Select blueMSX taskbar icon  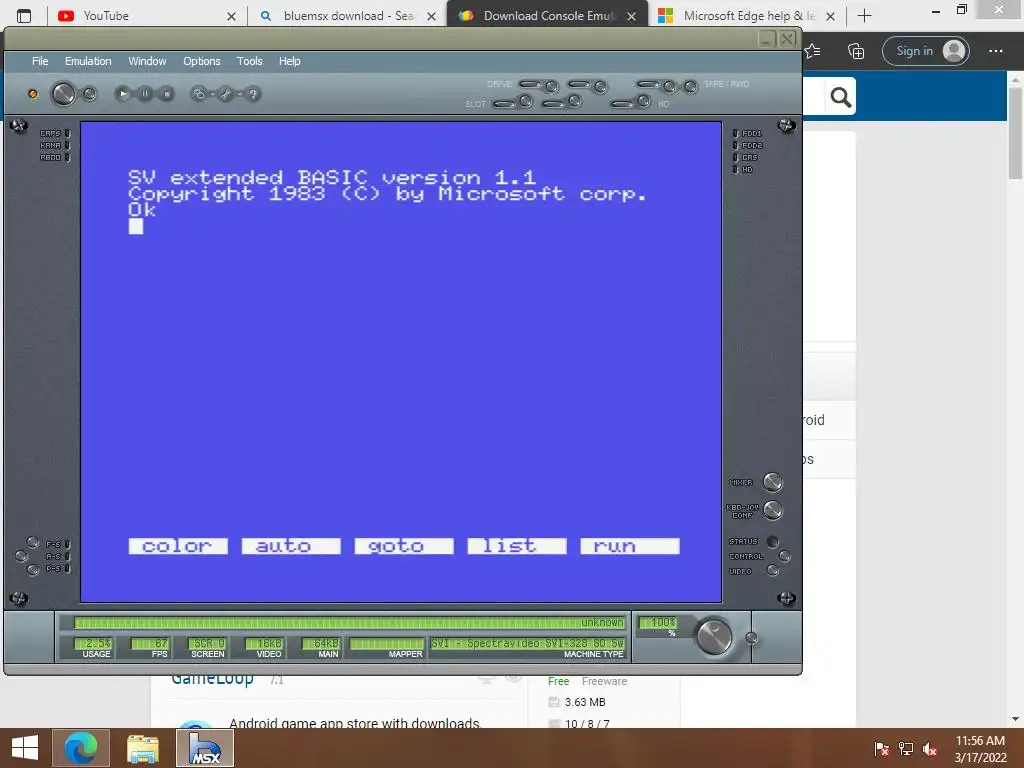click(204, 748)
